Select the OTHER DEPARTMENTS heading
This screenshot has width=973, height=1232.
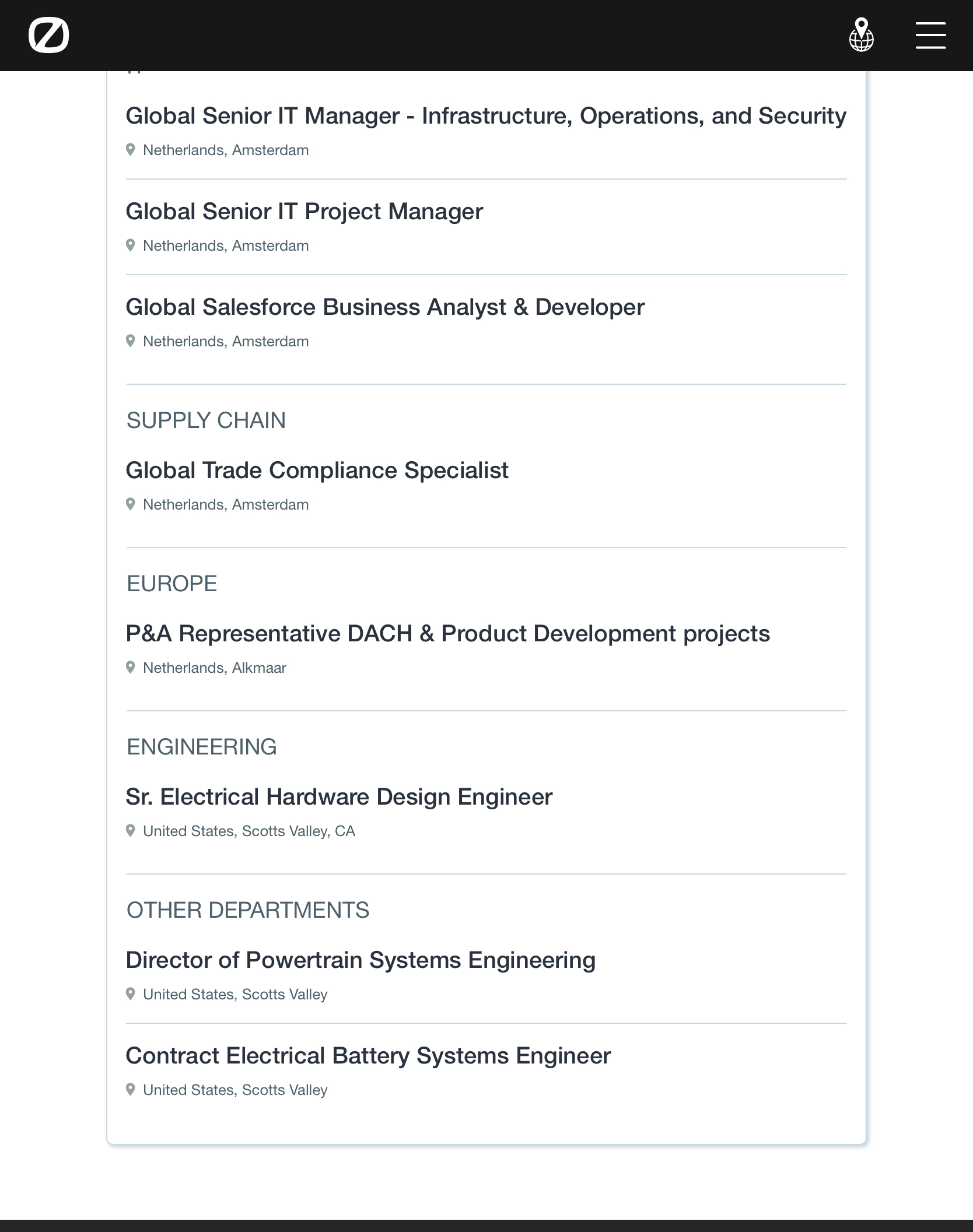click(248, 910)
